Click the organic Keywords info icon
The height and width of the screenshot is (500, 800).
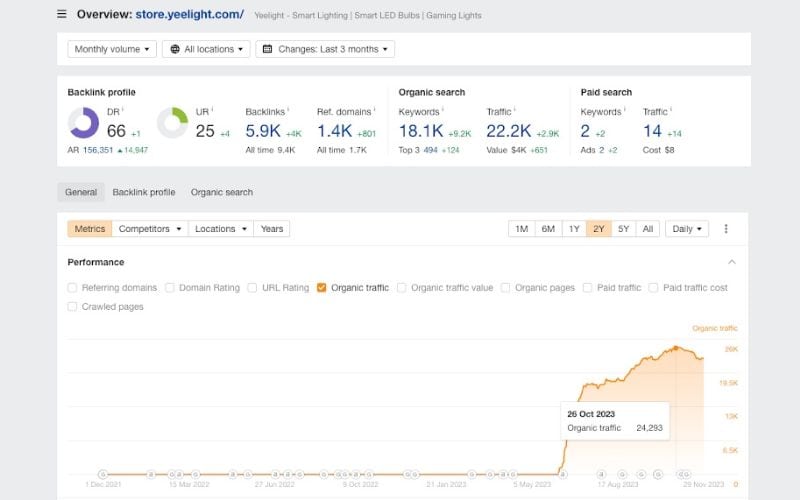coord(442,109)
